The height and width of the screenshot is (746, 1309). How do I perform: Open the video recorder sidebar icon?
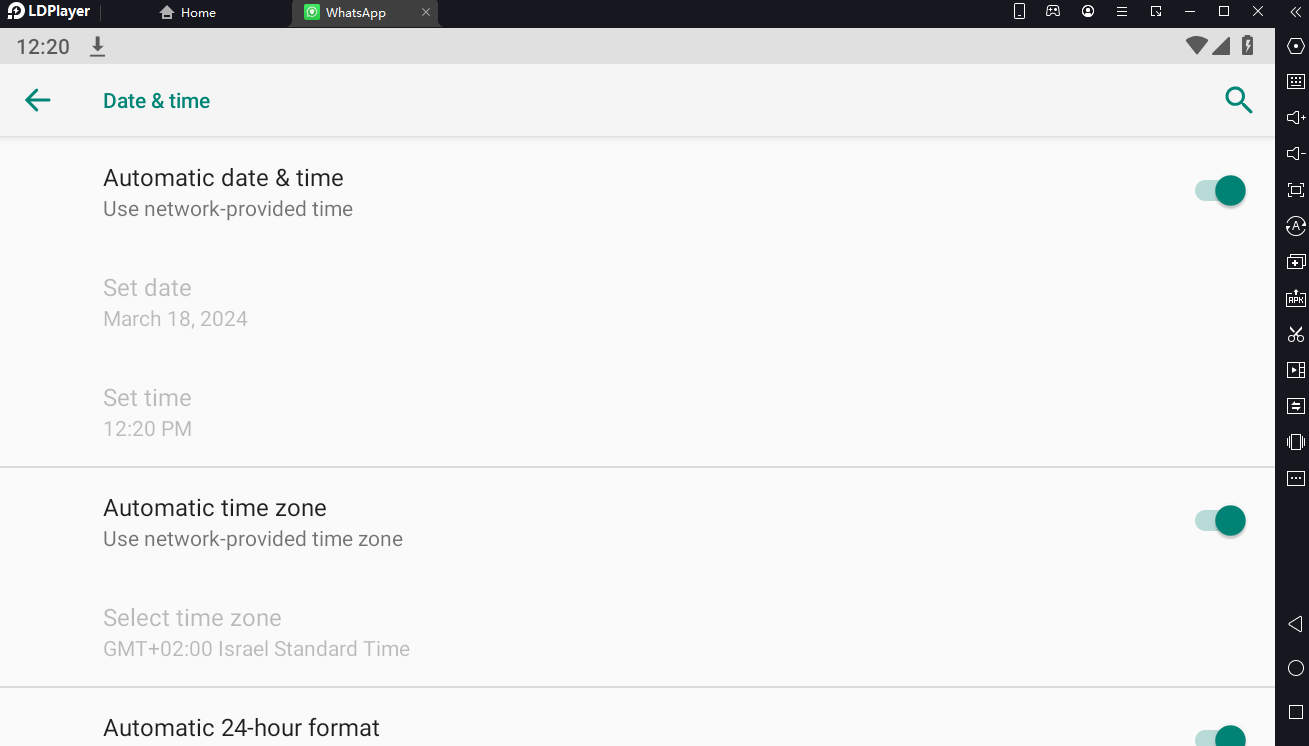1296,370
